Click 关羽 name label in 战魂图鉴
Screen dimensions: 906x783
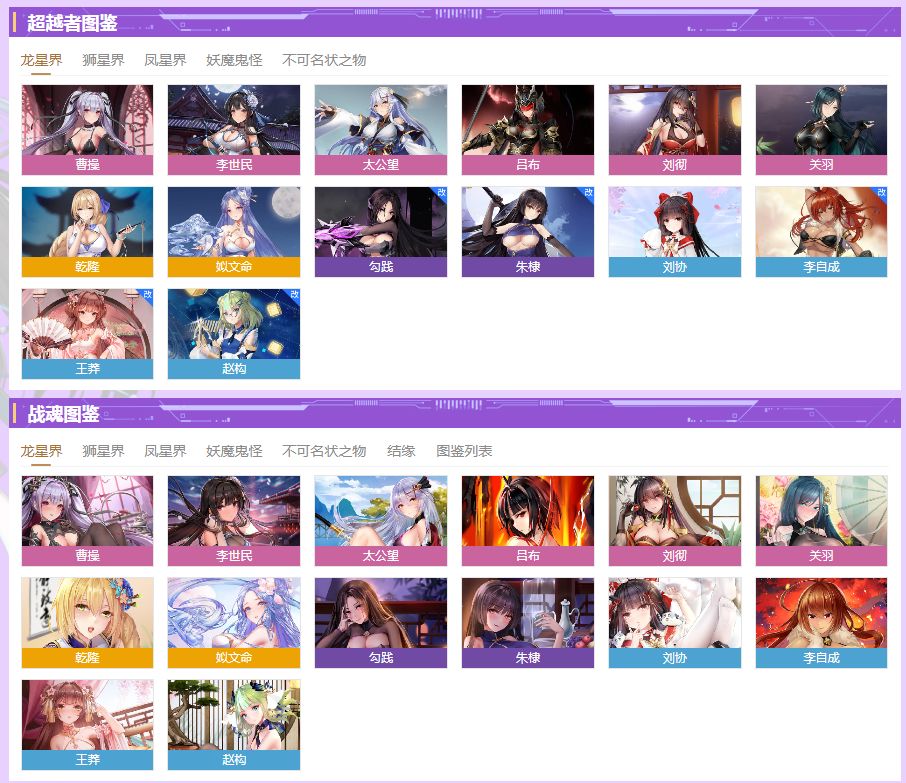tap(821, 556)
